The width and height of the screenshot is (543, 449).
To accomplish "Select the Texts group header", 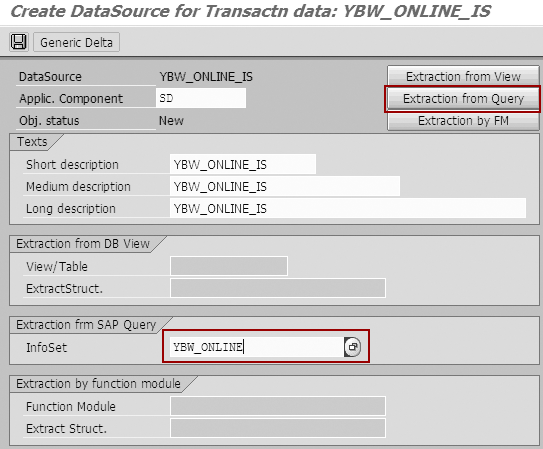I will (32, 142).
